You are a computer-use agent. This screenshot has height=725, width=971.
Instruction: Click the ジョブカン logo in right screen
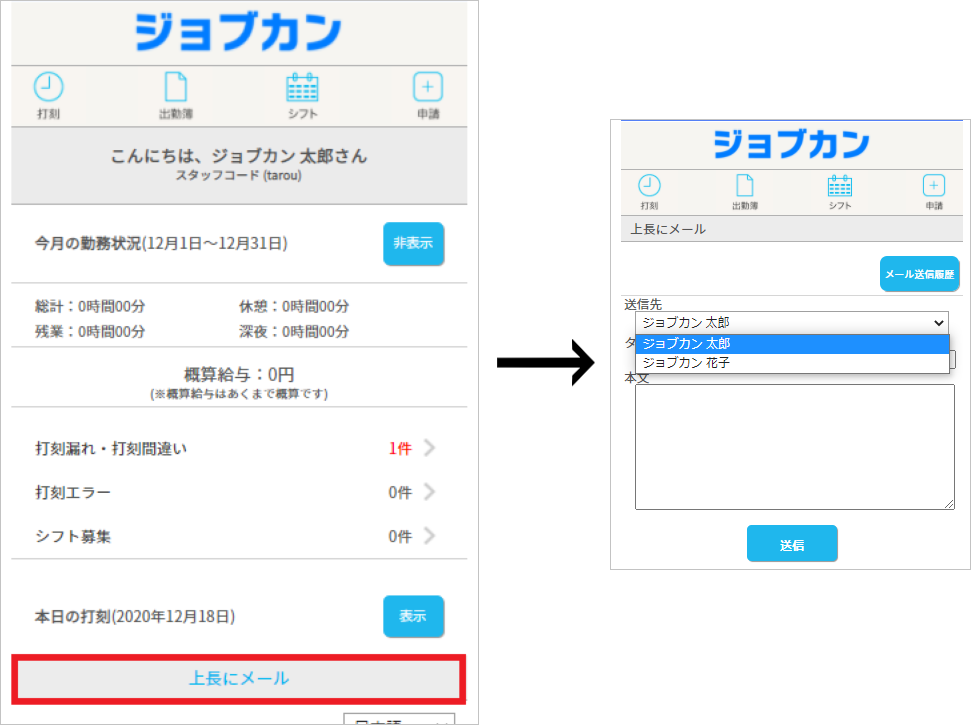791,144
